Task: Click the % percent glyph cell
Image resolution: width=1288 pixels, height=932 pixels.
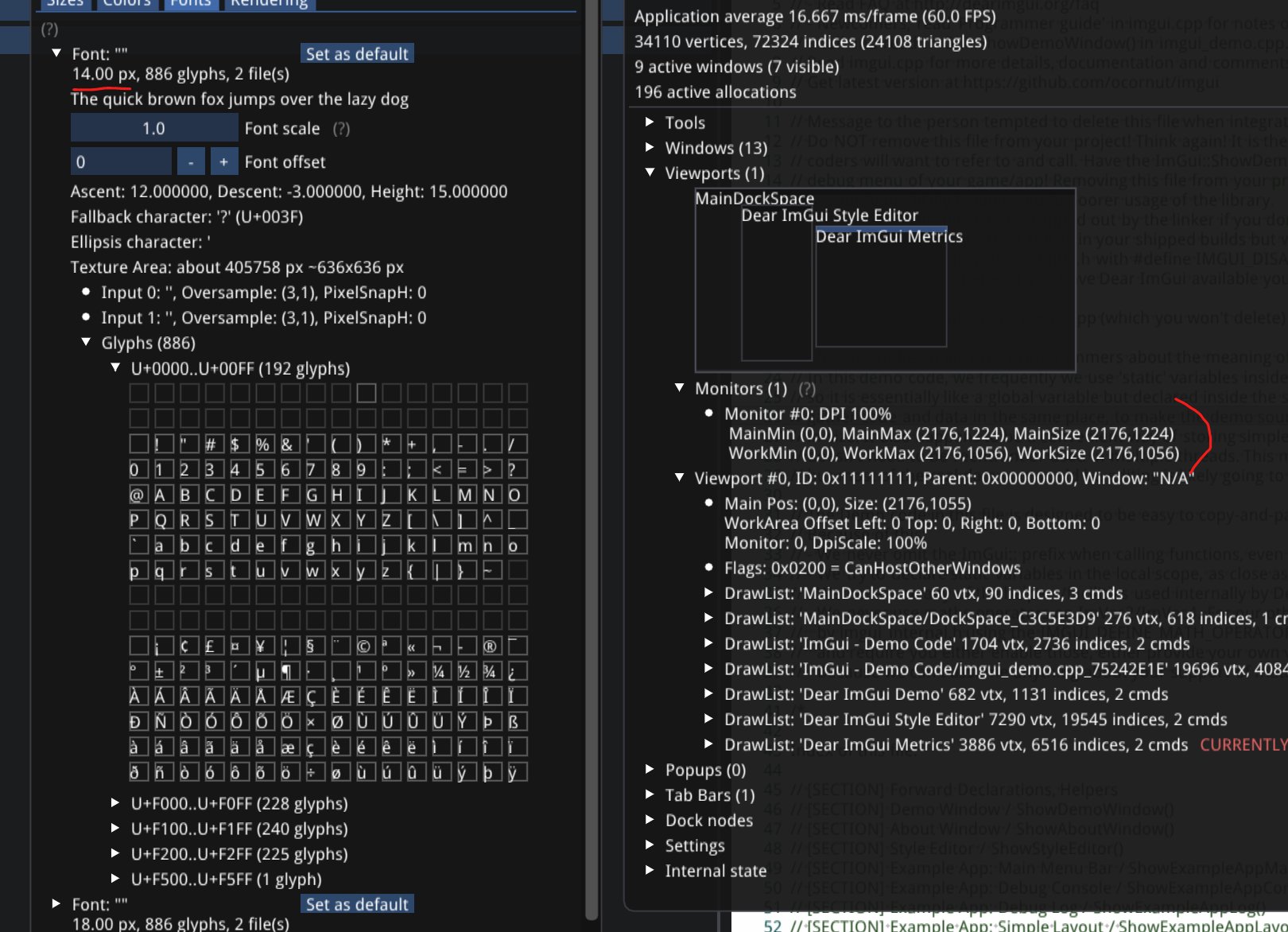Action: click(265, 444)
